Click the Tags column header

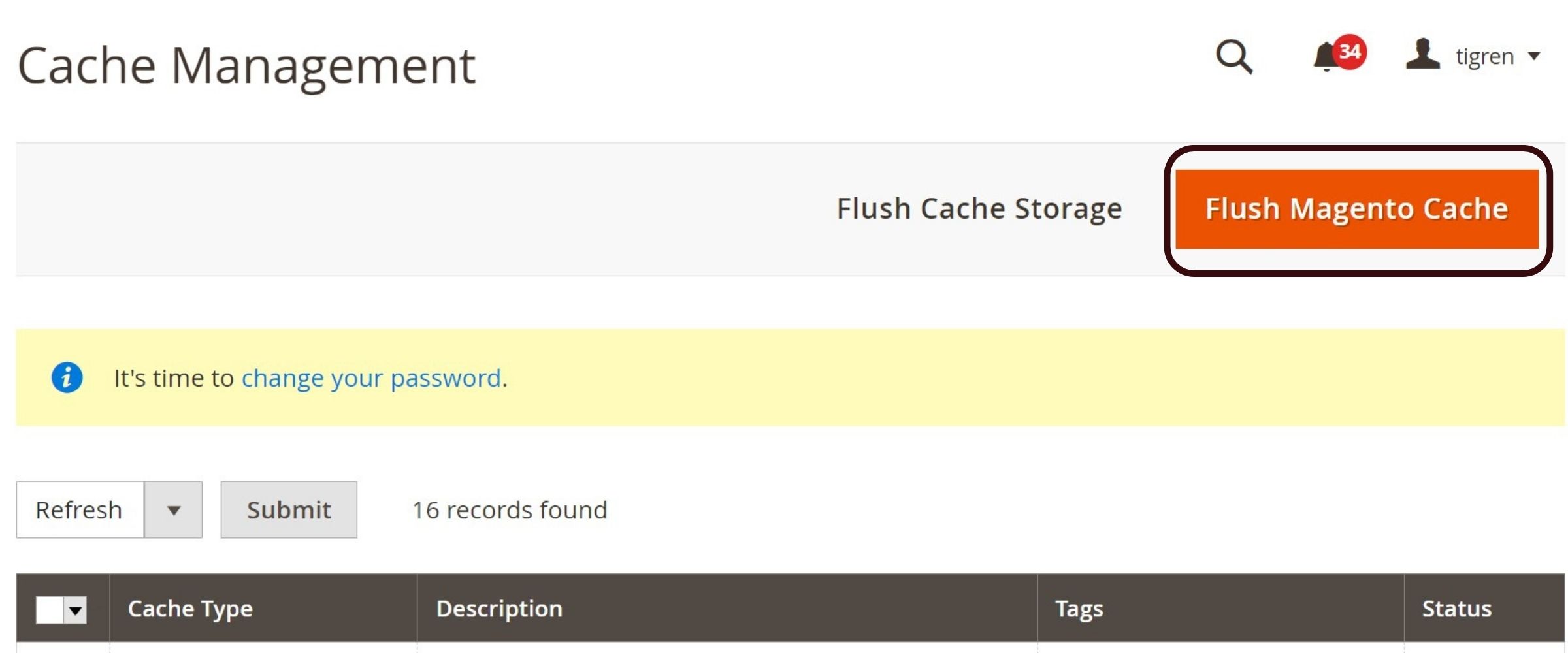pos(1079,609)
